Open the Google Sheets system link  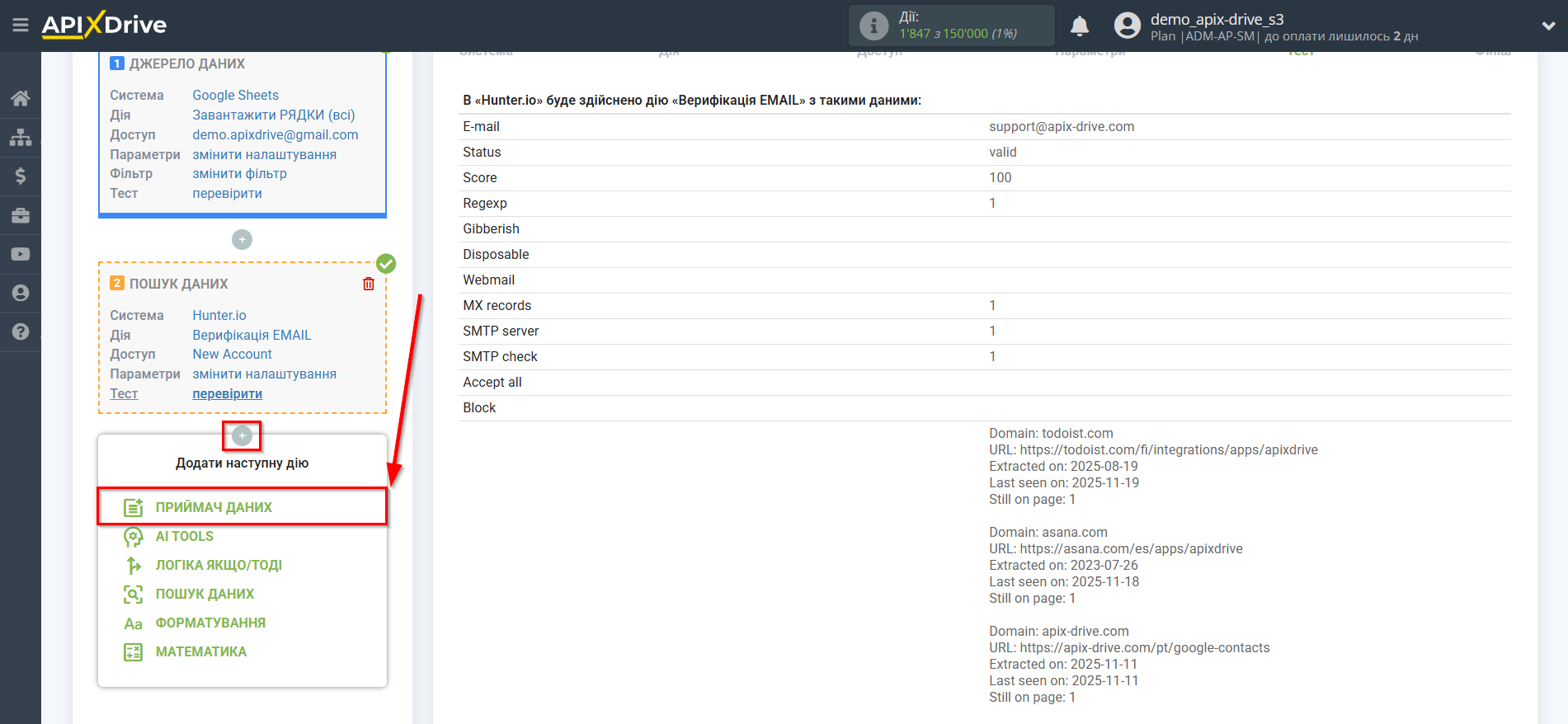click(x=235, y=95)
